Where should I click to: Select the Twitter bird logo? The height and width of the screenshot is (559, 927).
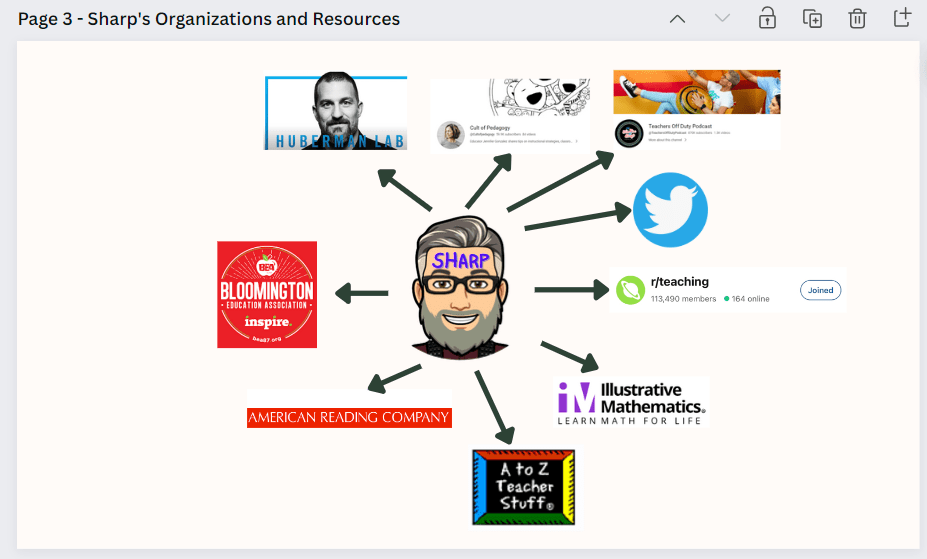tap(670, 210)
